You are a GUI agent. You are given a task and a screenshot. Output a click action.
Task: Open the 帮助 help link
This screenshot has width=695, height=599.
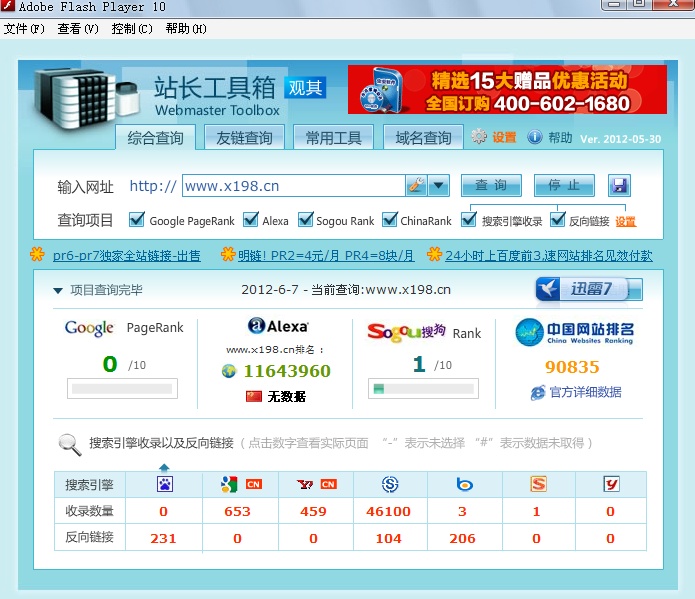560,137
